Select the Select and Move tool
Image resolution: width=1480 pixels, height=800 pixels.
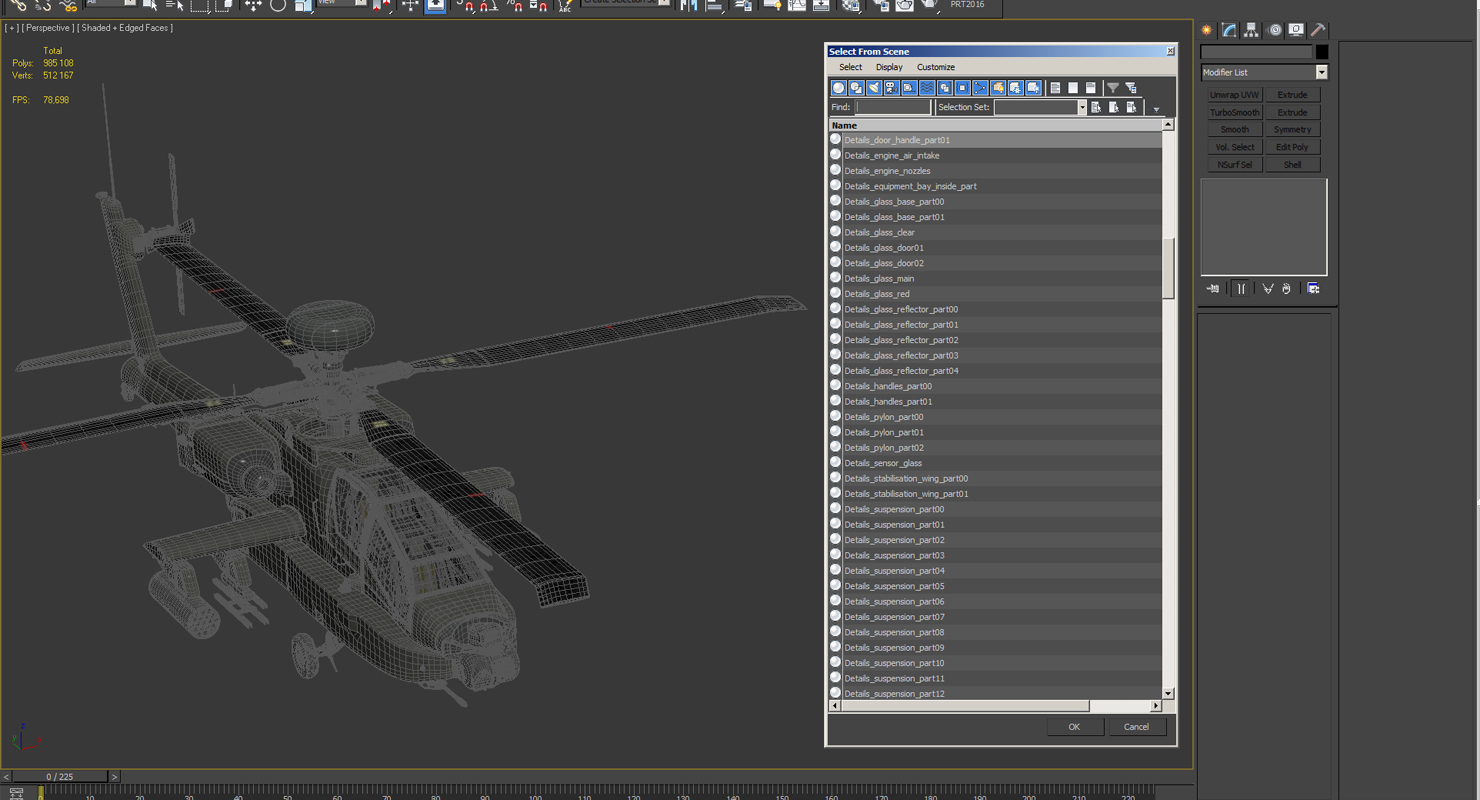tap(253, 6)
